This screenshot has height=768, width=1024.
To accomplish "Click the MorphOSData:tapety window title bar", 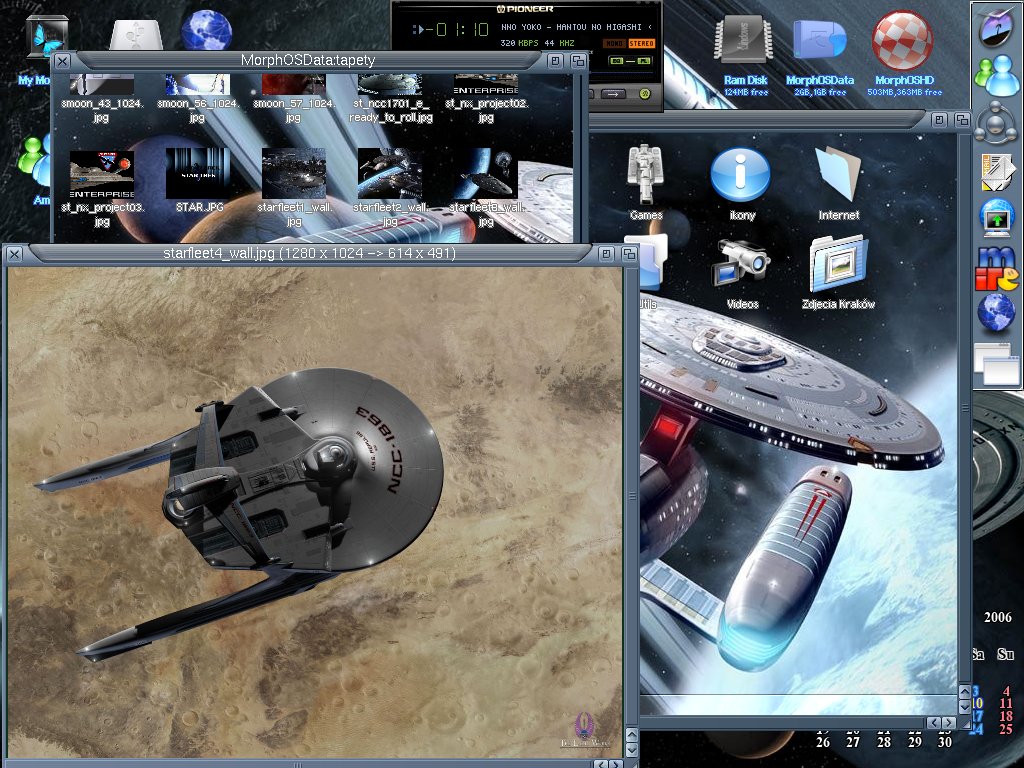I will pos(308,61).
